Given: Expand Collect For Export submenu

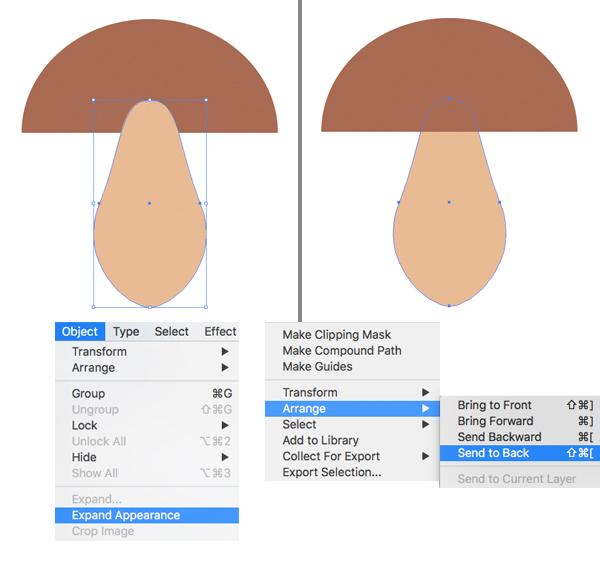Looking at the screenshot, I should pos(331,456).
